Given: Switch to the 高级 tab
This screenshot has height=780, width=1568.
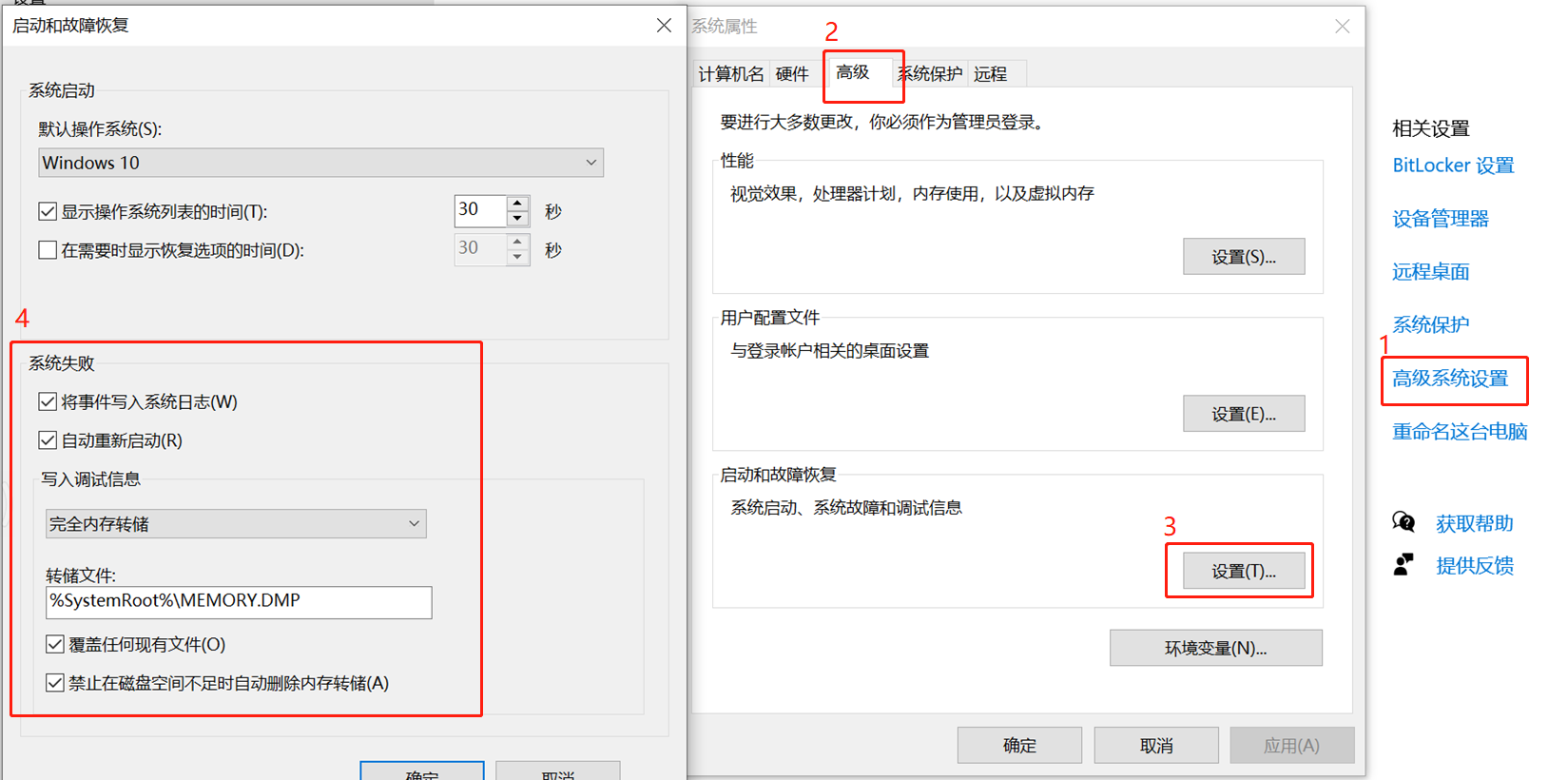Looking at the screenshot, I should pos(853,73).
